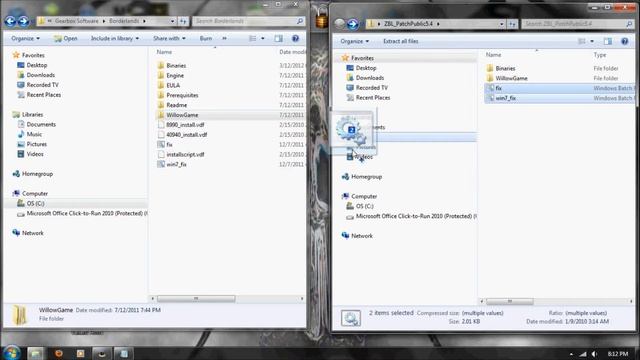Viewport: 640px width, 360px height.
Task: Sort by Type column in ZBL_PatchPublic window
Action: (x=600, y=55)
